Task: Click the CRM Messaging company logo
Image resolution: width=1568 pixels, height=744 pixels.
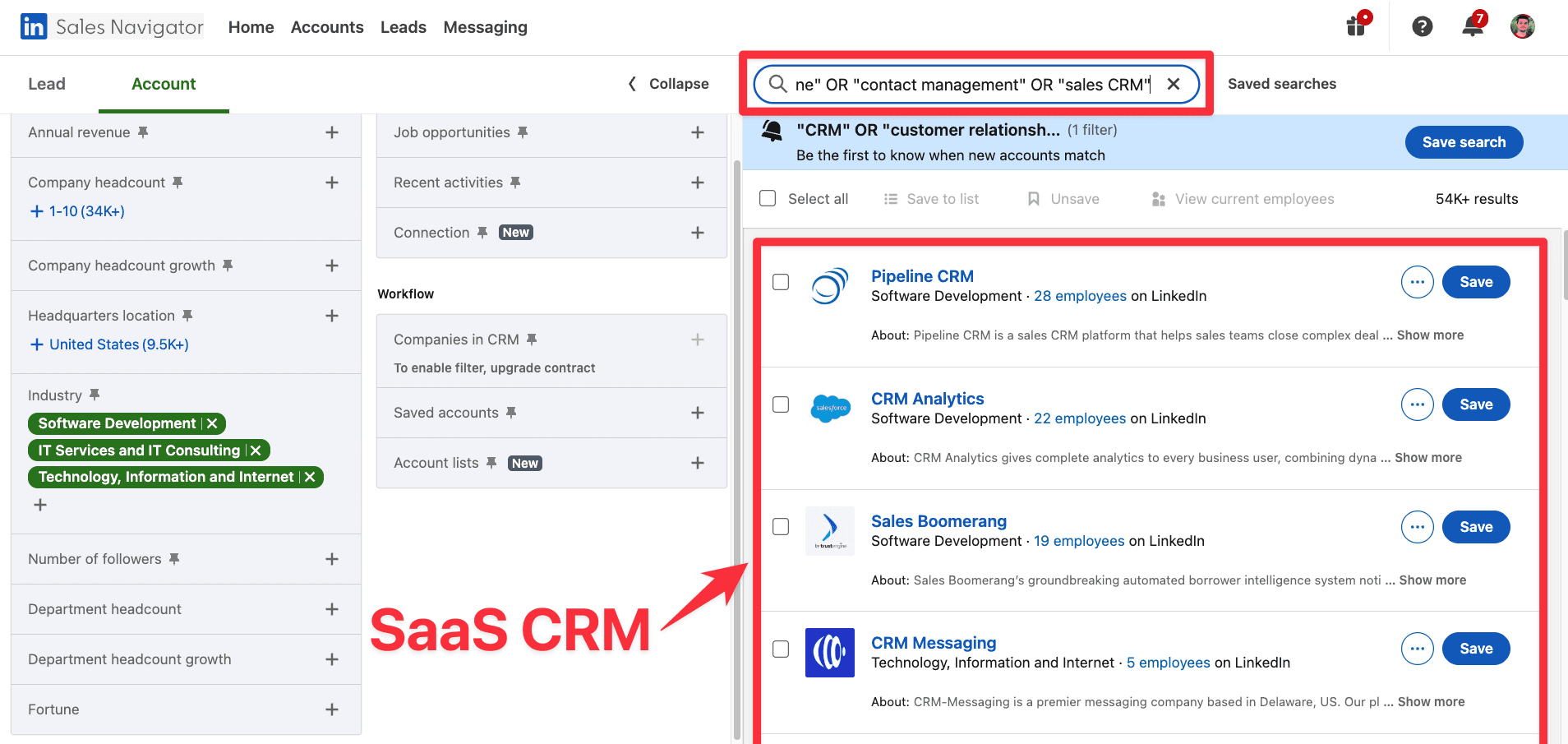Action: click(830, 653)
